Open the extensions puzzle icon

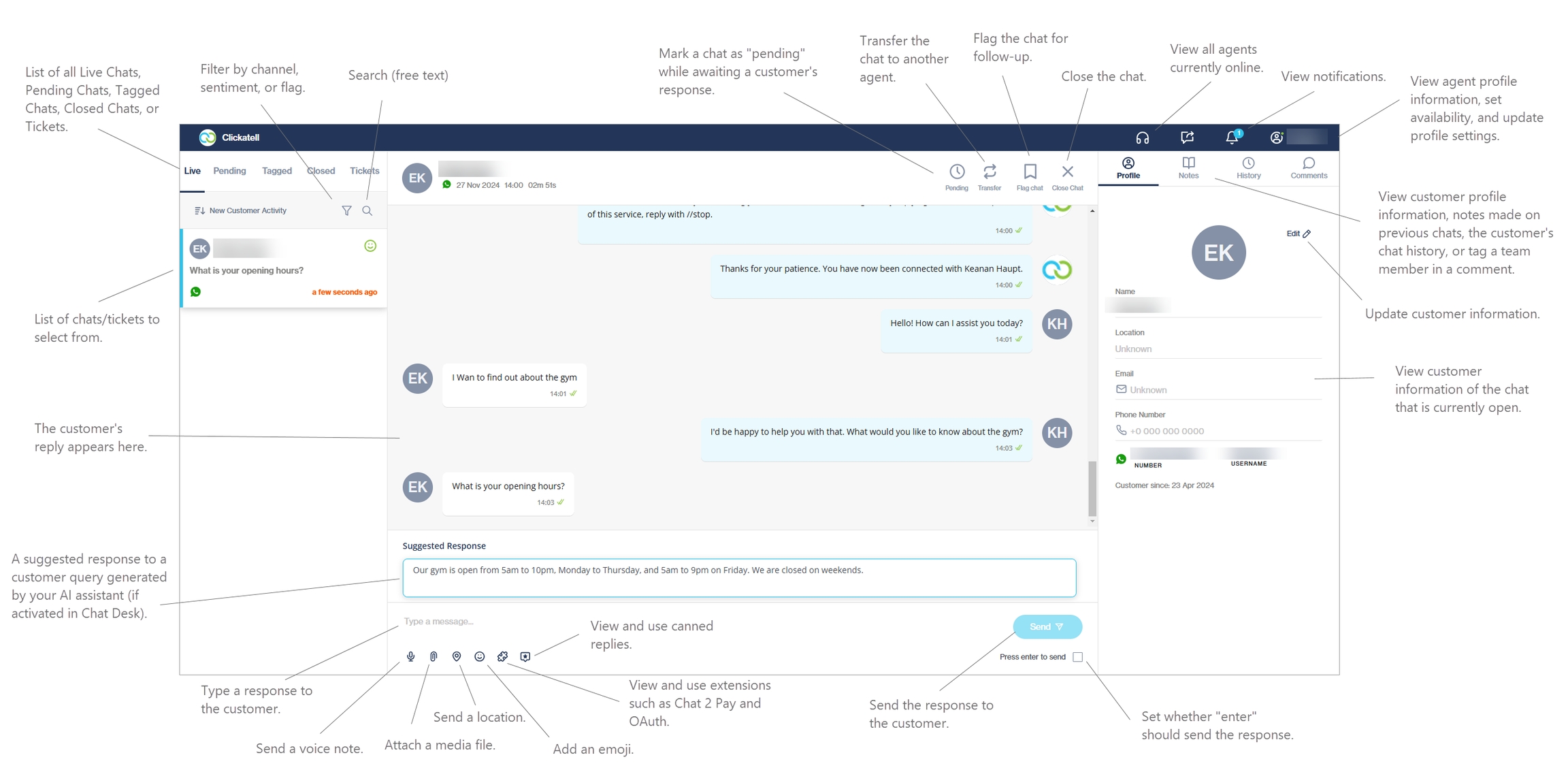tap(502, 656)
